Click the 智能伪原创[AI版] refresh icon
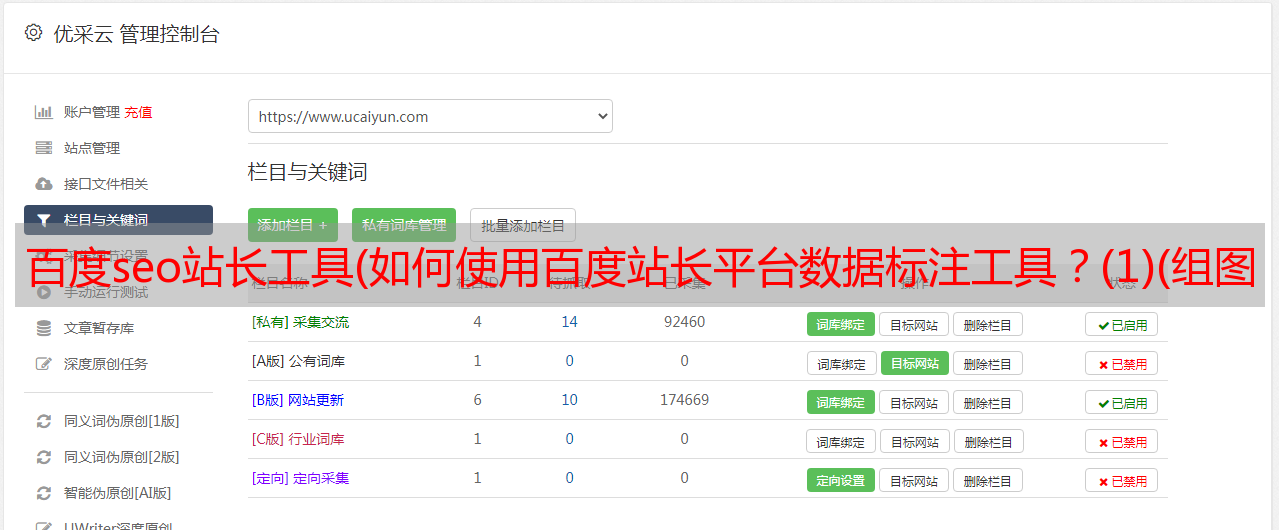 pos(44,493)
